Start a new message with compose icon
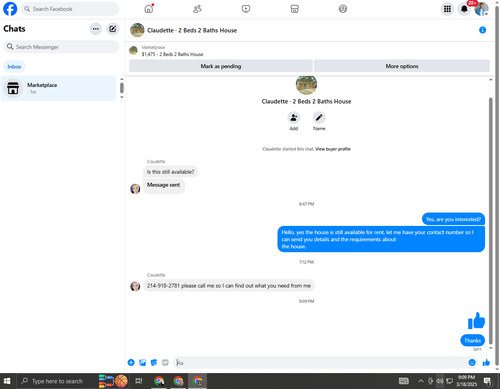The image size is (500, 389). pyautogui.click(x=113, y=29)
